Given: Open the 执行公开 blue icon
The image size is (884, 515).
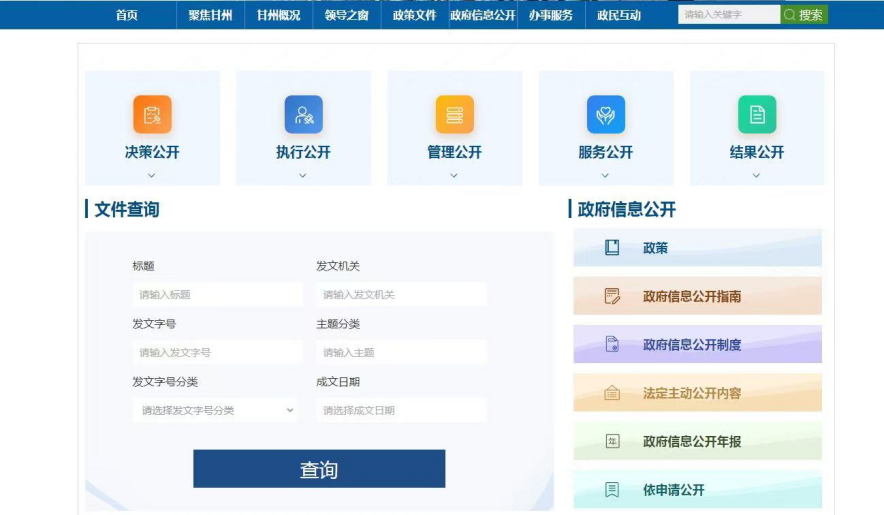Looking at the screenshot, I should (x=303, y=115).
